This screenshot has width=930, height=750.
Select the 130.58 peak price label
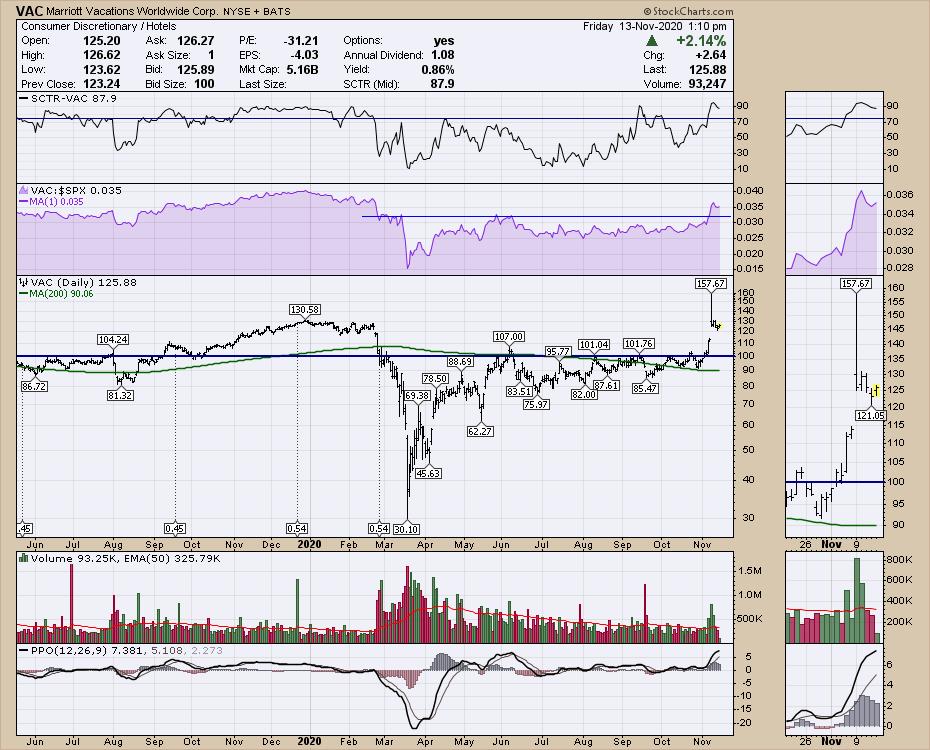[x=305, y=310]
